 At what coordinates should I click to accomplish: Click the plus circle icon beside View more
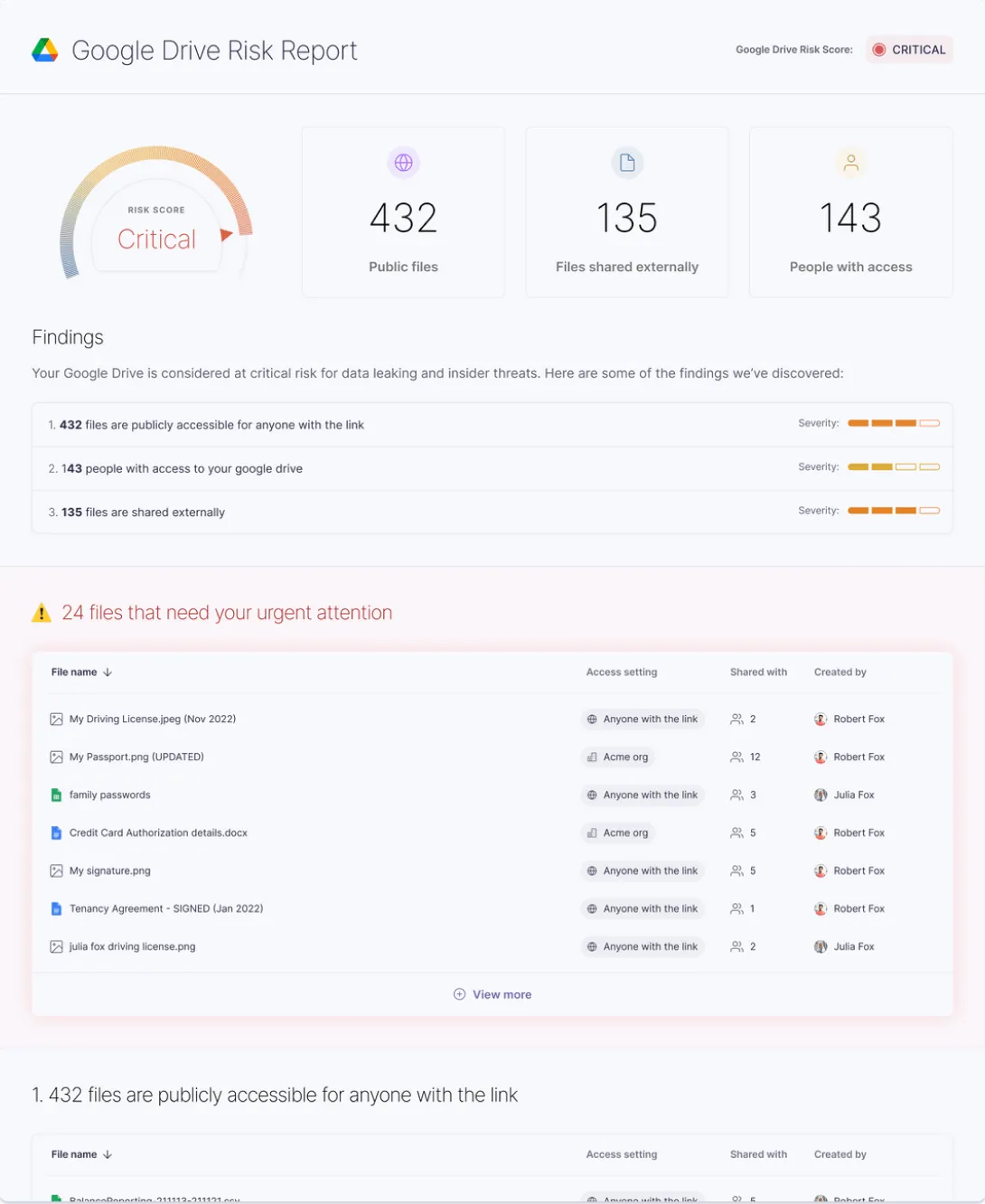tap(459, 994)
